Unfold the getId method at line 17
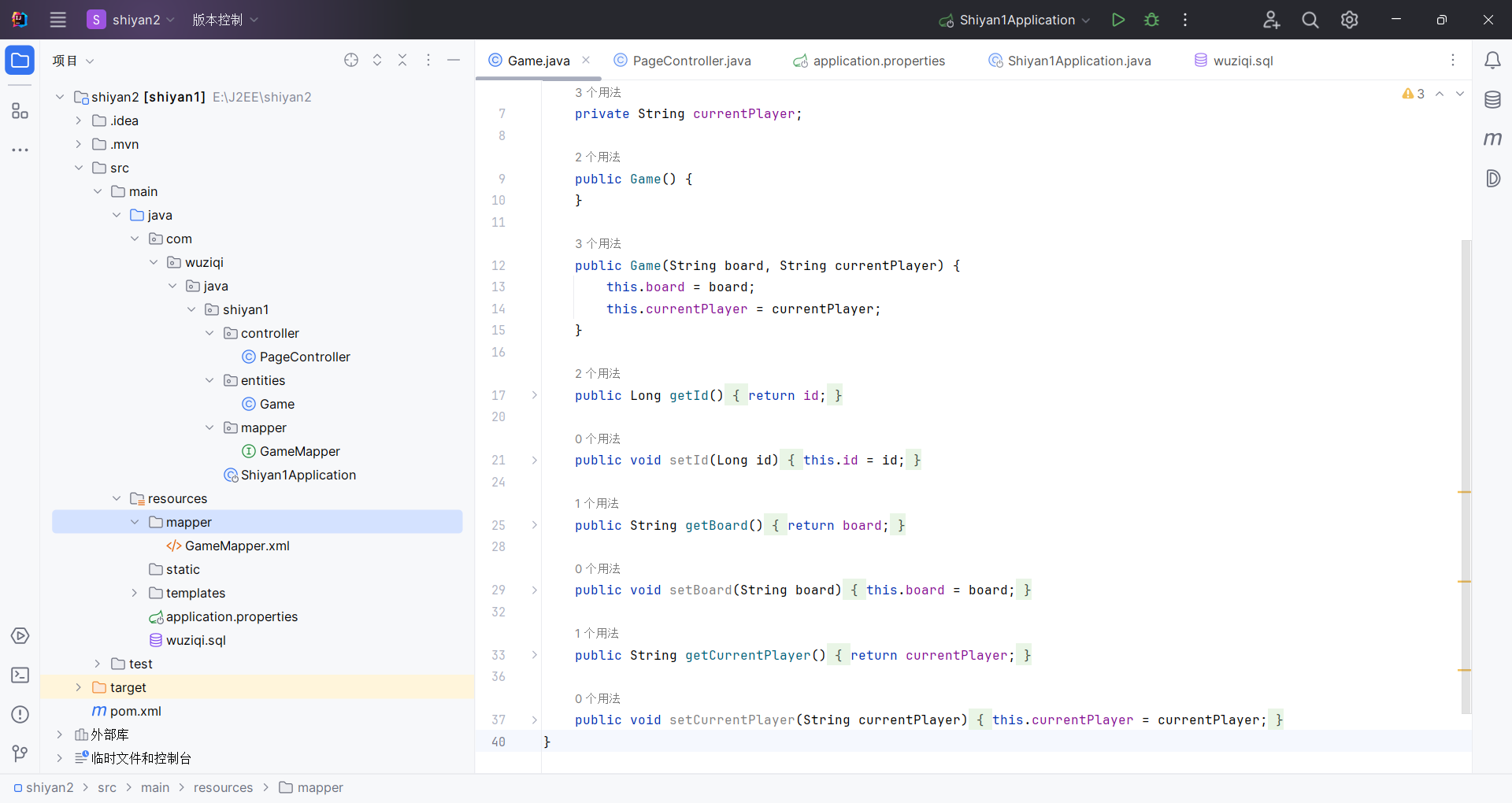Screen dimensions: 1512x803 click(x=534, y=395)
